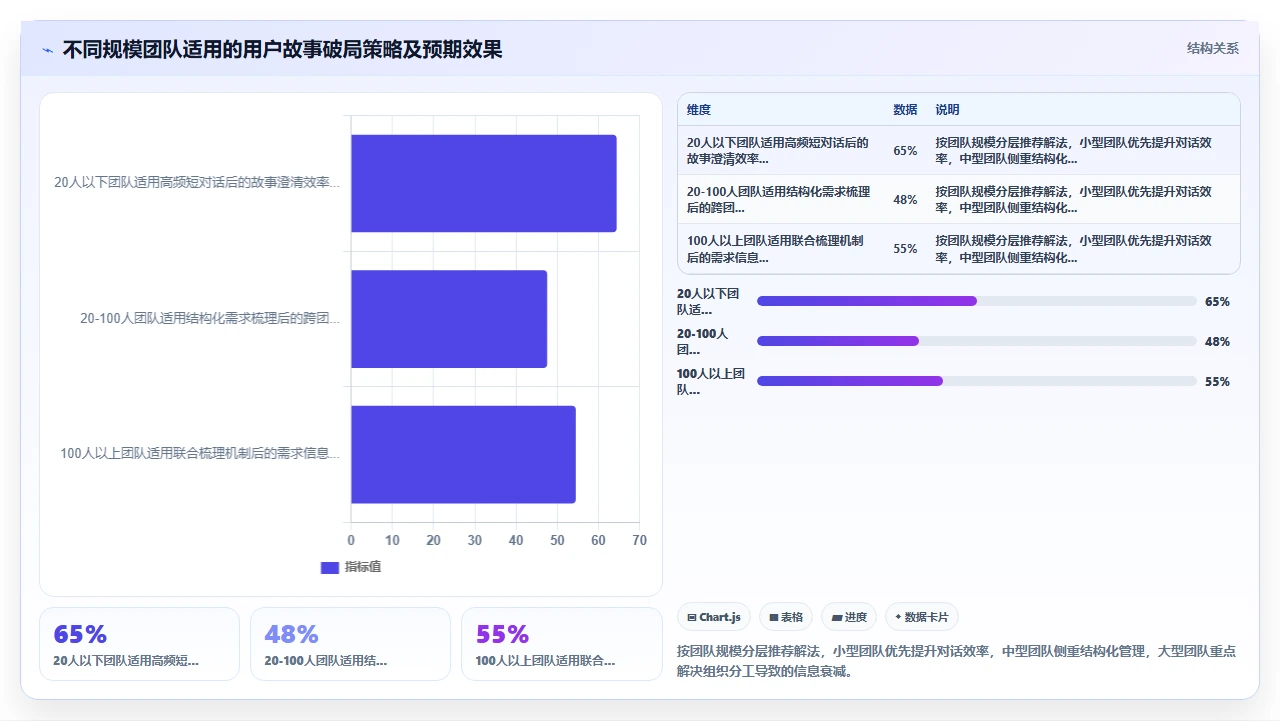Select the 表格 tag button
1280x721 pixels.
point(786,617)
